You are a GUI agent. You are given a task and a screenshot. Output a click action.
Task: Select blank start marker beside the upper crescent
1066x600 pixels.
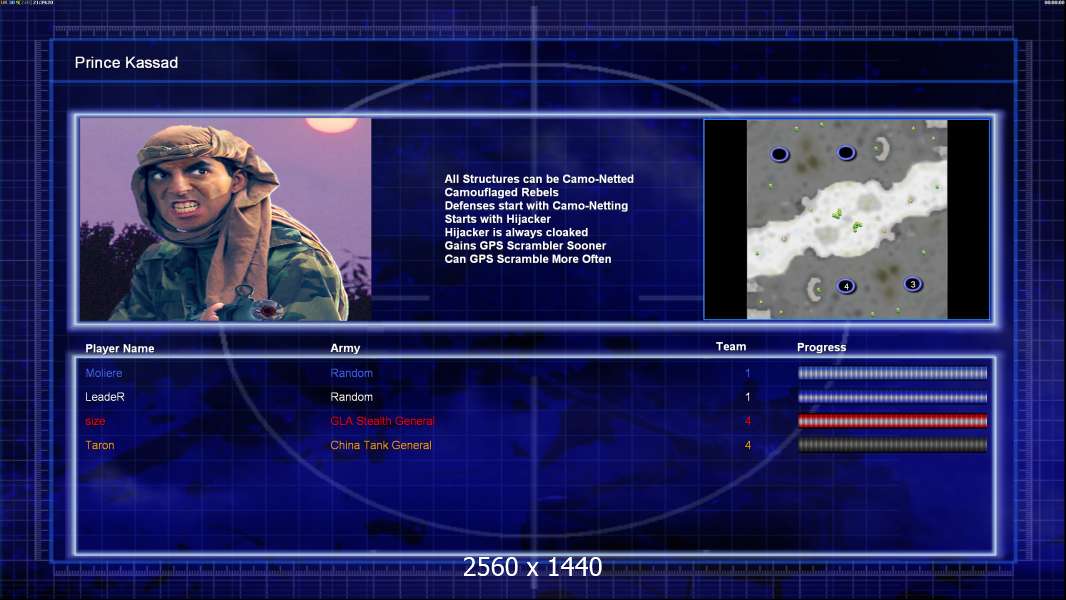pyautogui.click(x=846, y=153)
